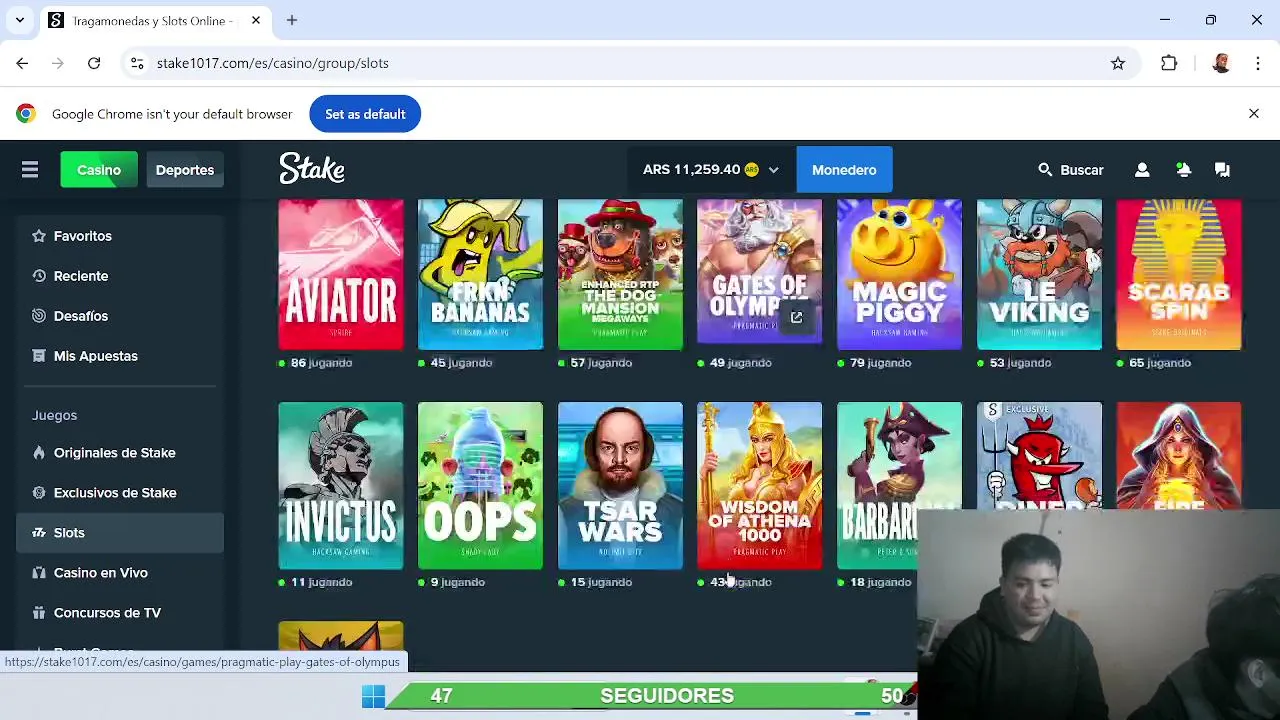
Task: Open Gates of Olympus in new window icon
Action: [x=796, y=318]
